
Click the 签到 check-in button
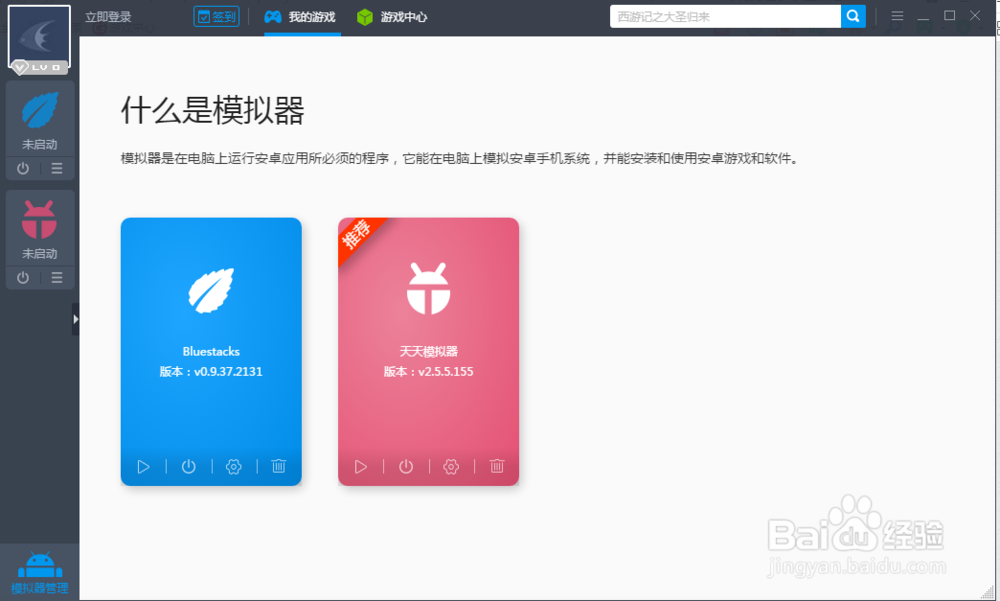(216, 17)
